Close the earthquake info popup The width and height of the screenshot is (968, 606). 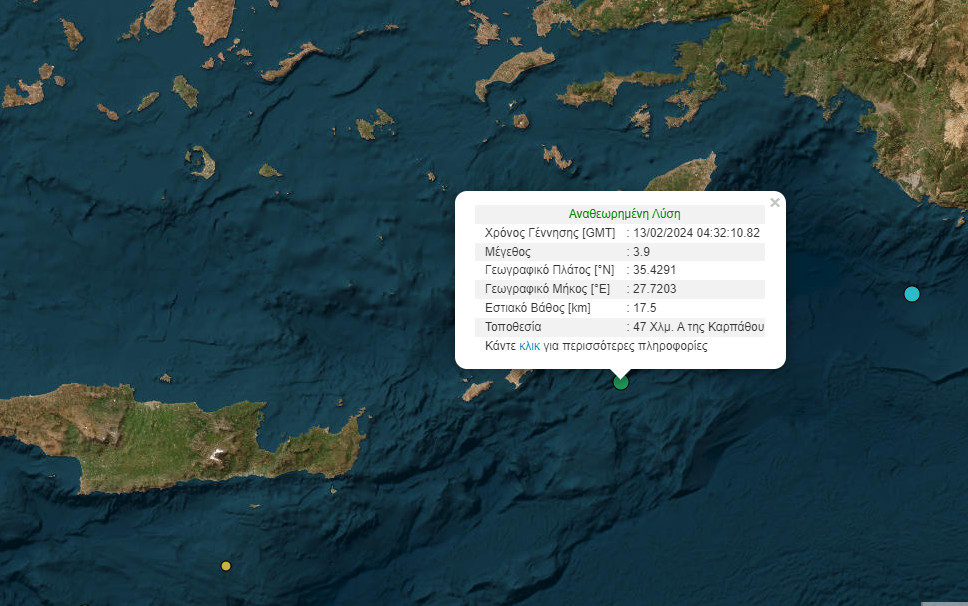[x=774, y=203]
